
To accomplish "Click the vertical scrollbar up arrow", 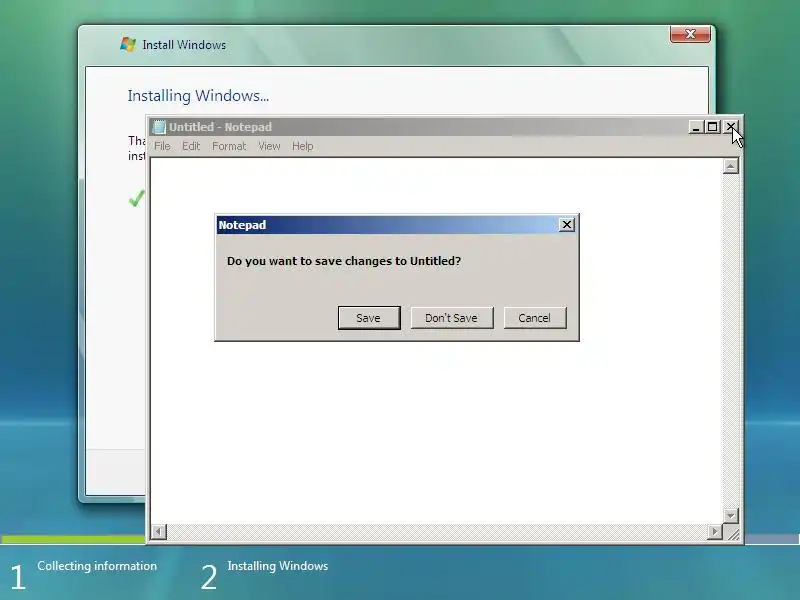I will (x=731, y=166).
